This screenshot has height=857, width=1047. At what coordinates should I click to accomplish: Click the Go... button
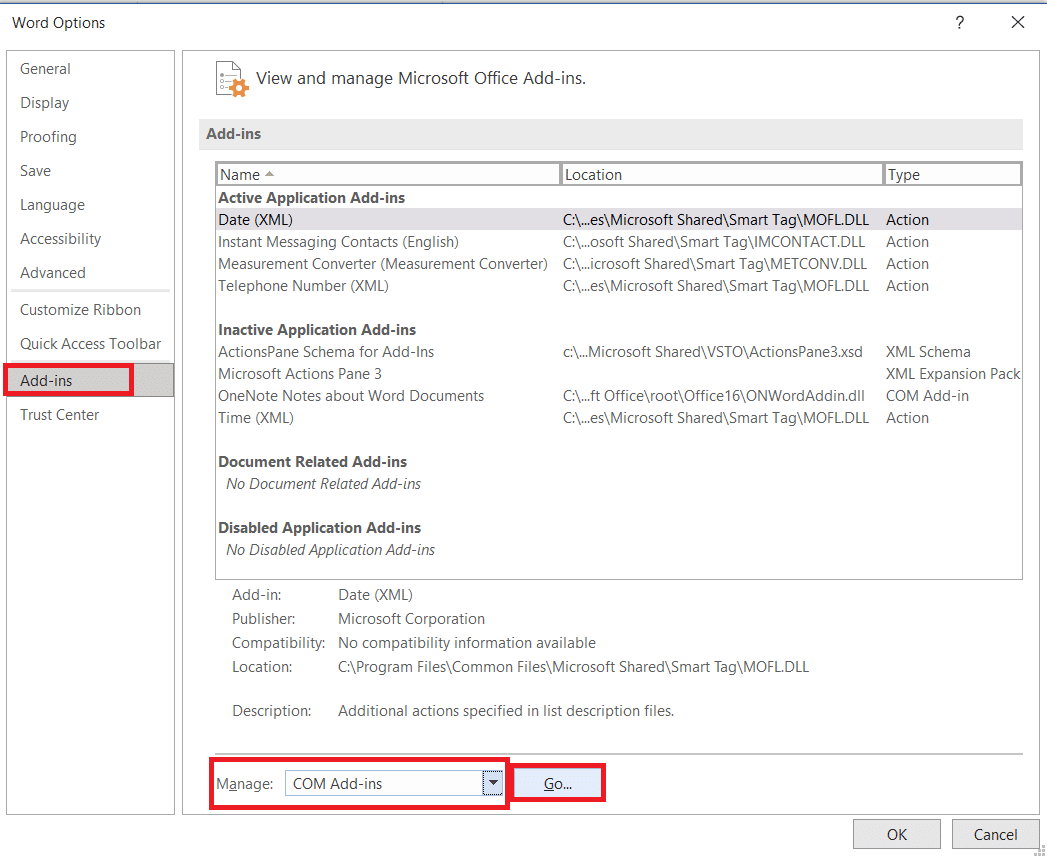pyautogui.click(x=558, y=784)
